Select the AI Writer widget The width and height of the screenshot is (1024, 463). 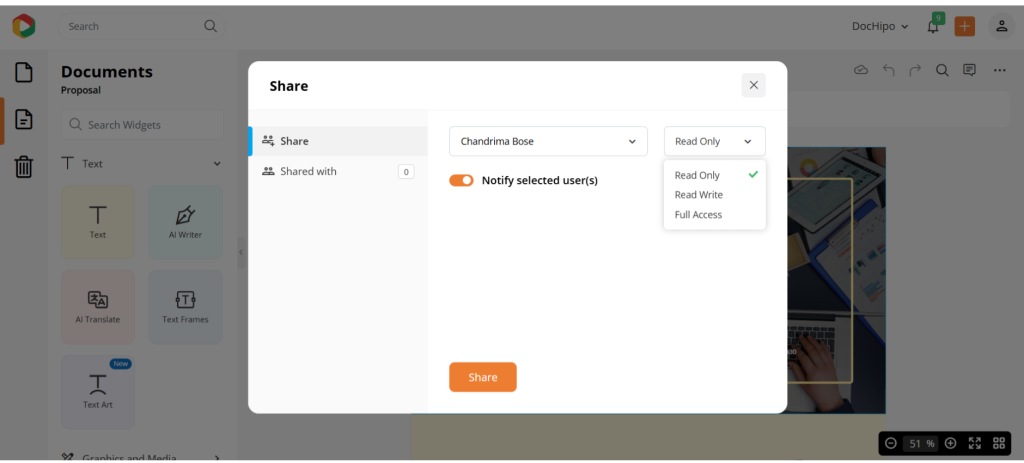[x=185, y=222]
